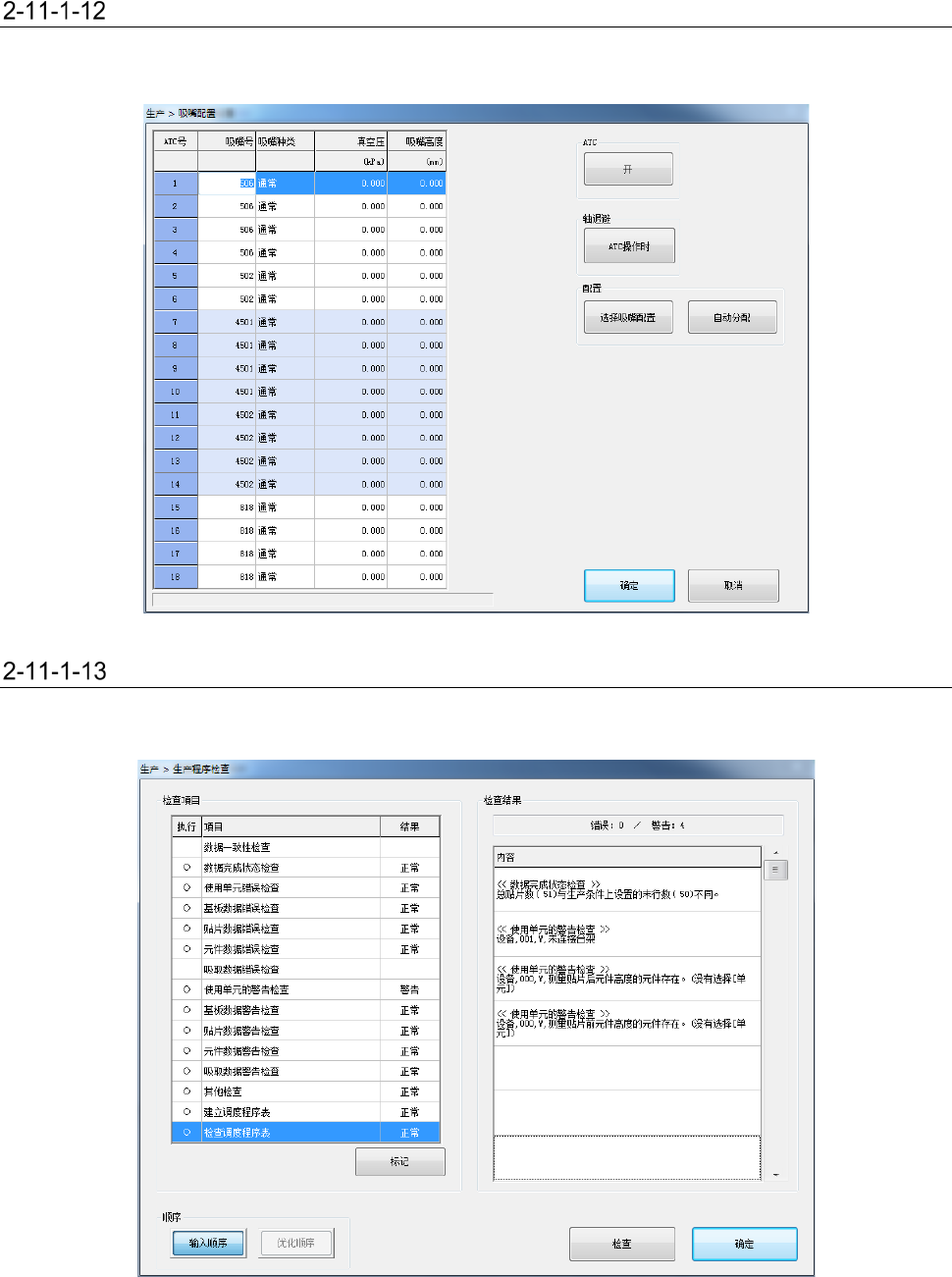Toggle execution circle for 使用单元的警告检查
The height and width of the screenshot is (1277, 952).
point(186,989)
